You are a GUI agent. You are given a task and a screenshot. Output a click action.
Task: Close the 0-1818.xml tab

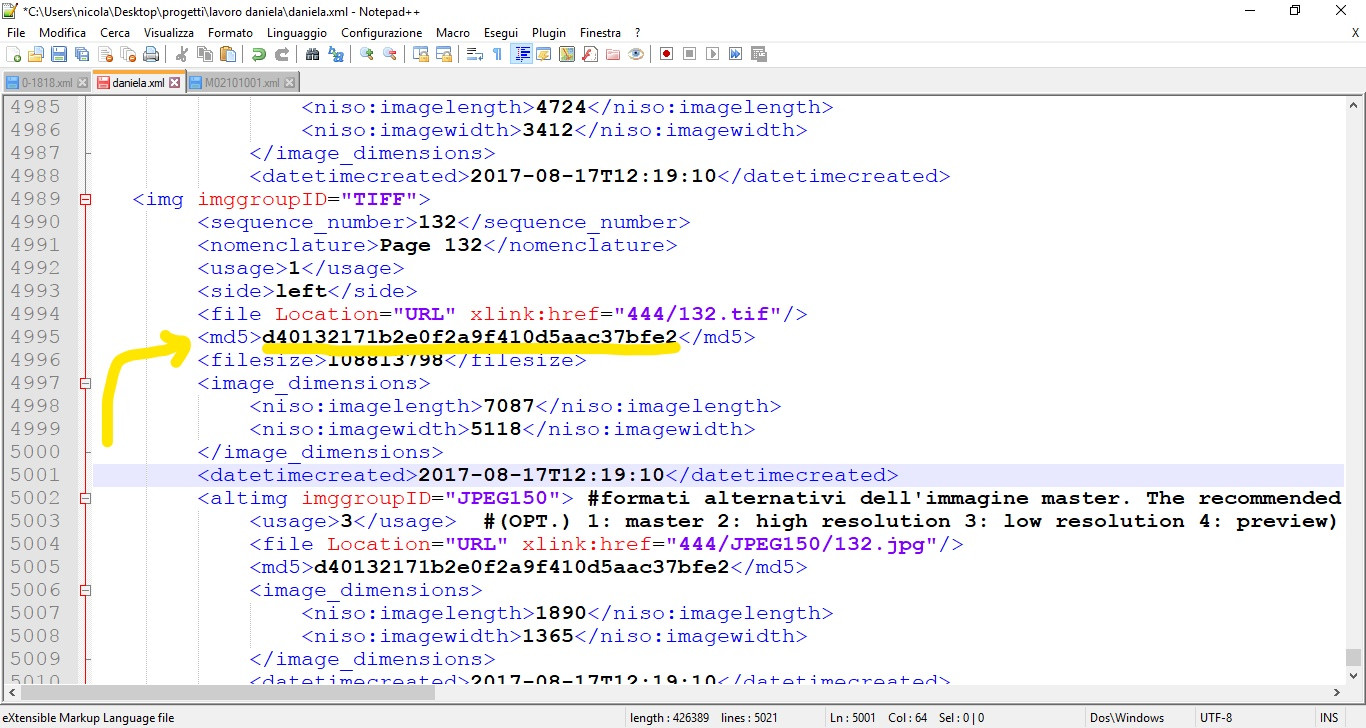click(82, 83)
